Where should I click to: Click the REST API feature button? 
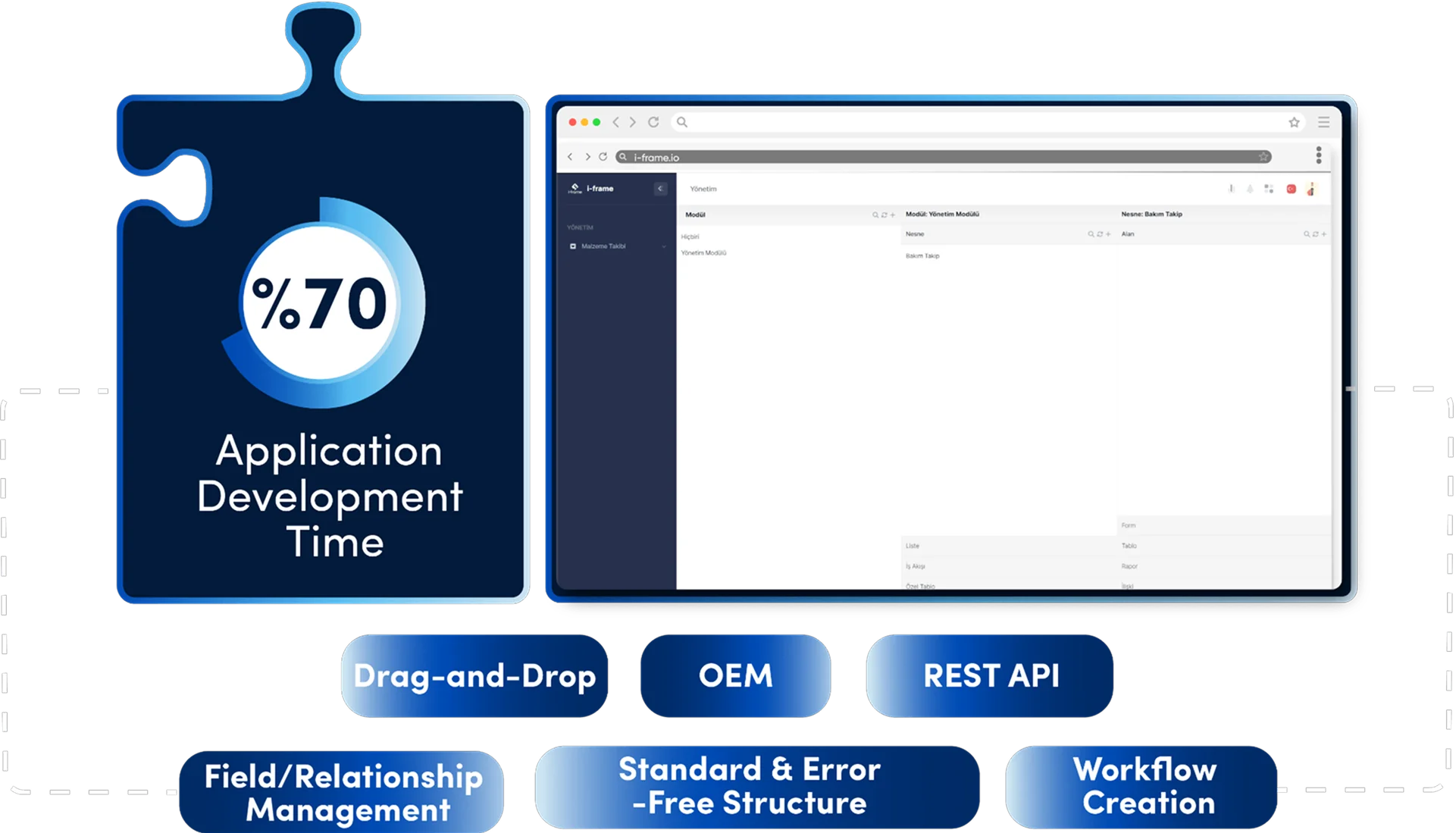pyautogui.click(x=990, y=675)
